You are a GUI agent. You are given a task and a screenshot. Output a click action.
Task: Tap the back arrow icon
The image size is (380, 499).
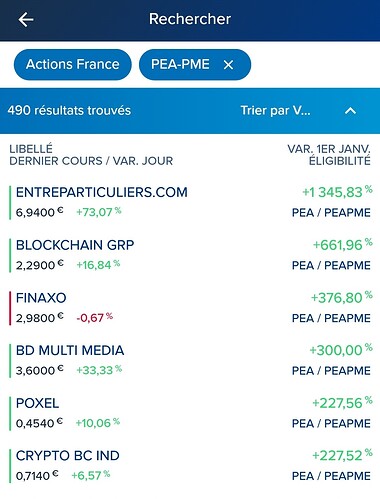[26, 19]
